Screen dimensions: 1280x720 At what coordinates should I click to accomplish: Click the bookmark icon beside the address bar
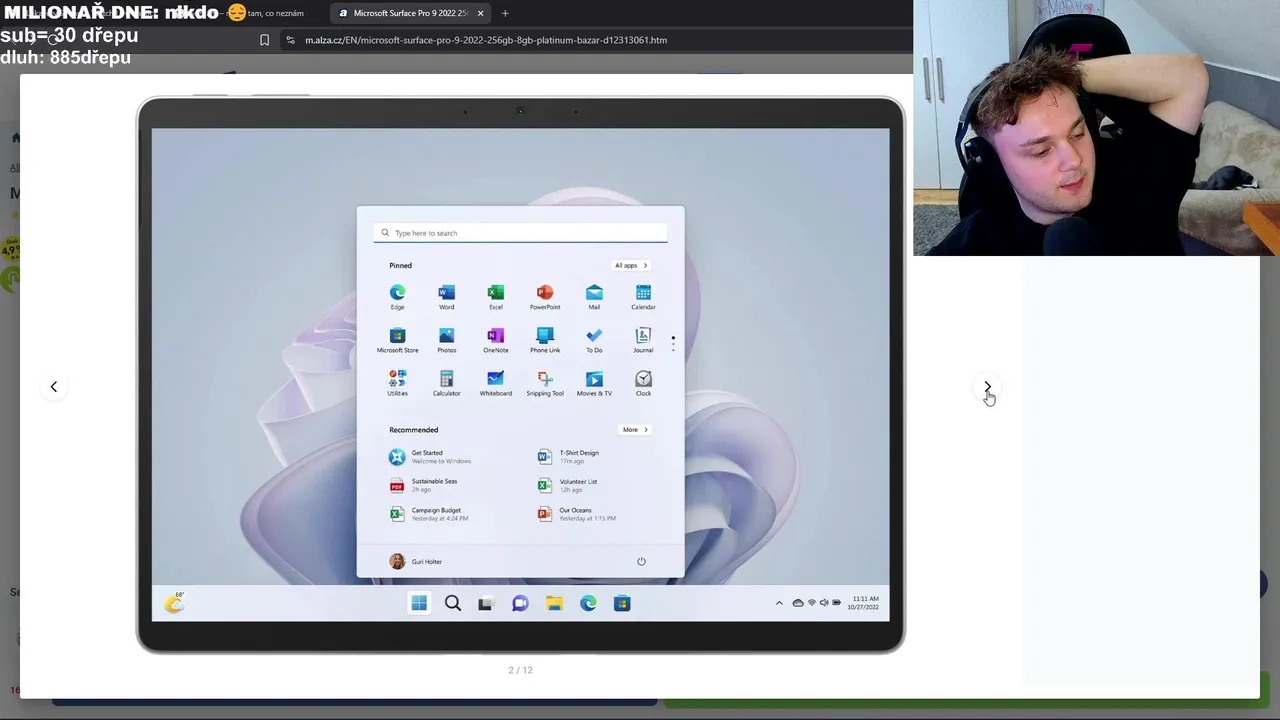[264, 40]
